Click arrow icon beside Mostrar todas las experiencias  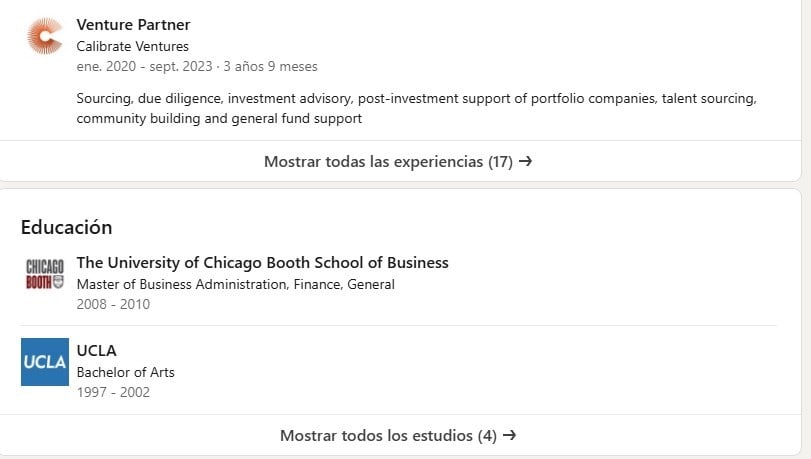[x=526, y=162]
